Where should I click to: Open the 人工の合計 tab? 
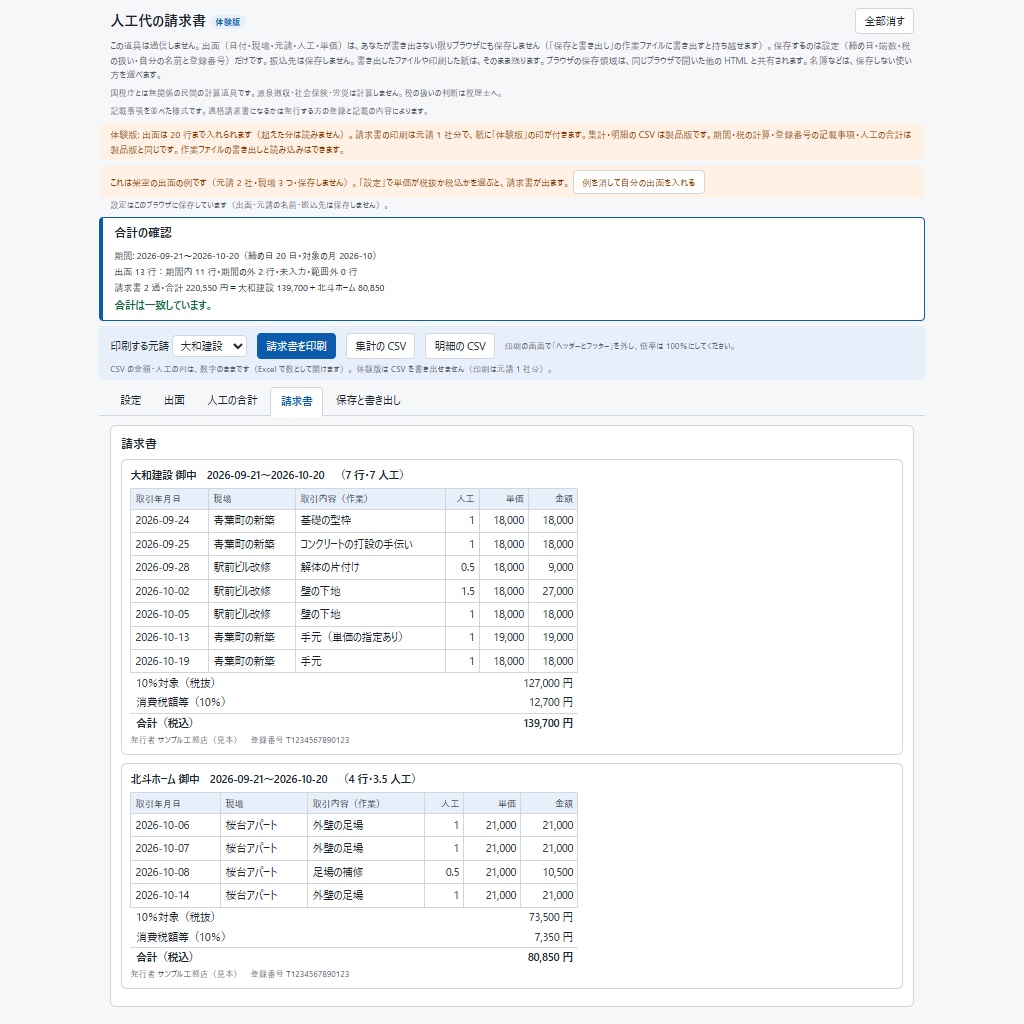click(232, 400)
